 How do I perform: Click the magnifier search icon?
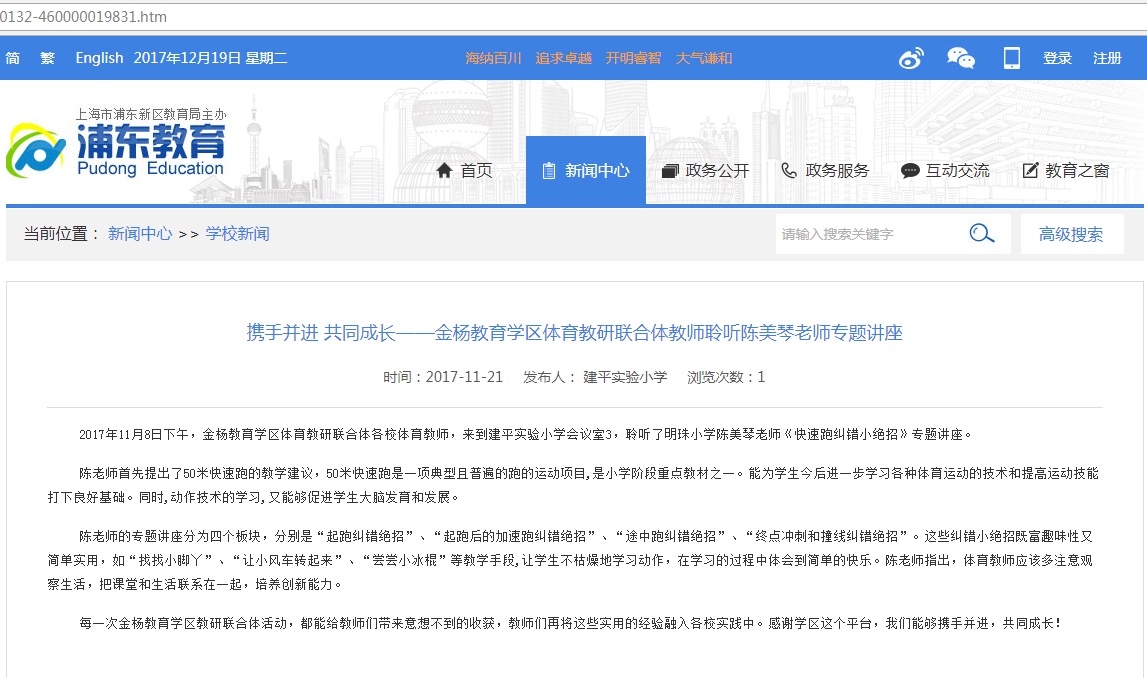pos(982,233)
